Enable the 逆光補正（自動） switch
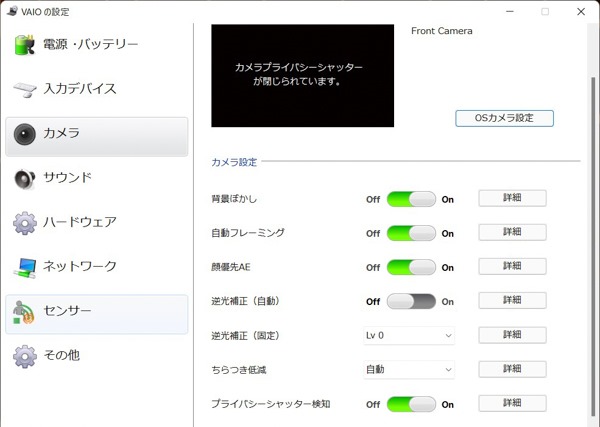 click(x=411, y=301)
